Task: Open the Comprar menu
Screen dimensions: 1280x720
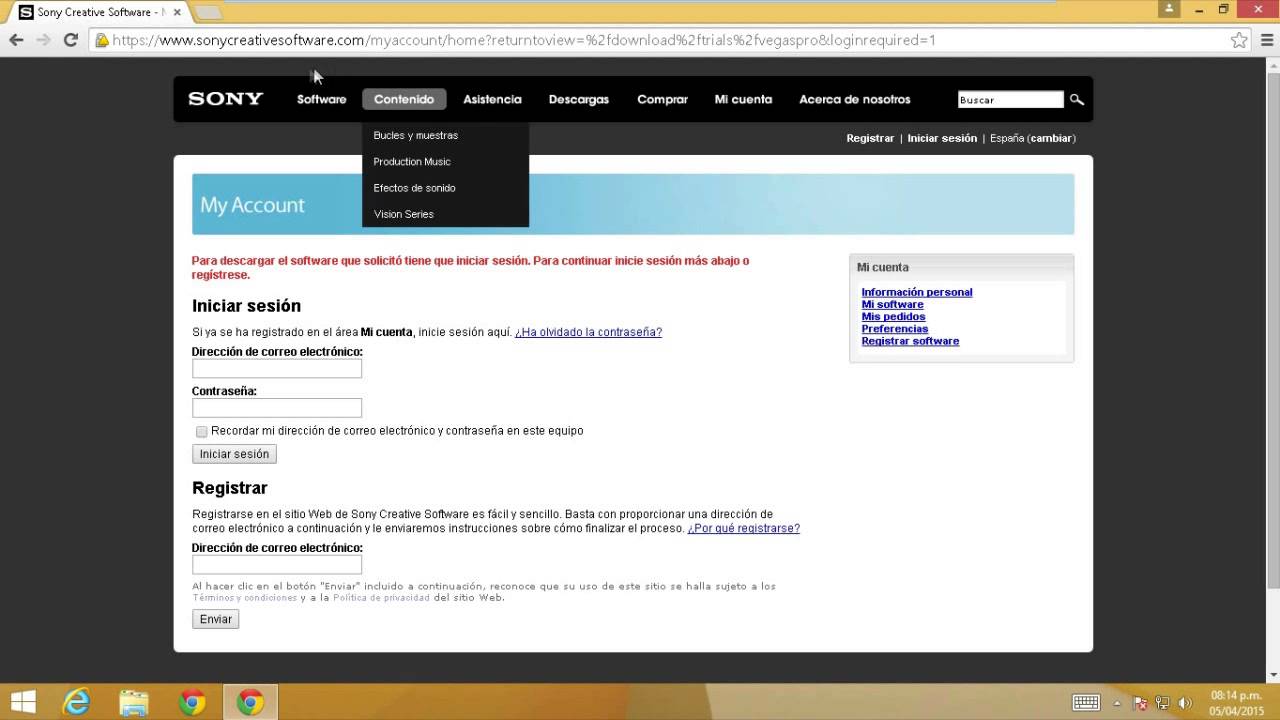Action: [662, 99]
